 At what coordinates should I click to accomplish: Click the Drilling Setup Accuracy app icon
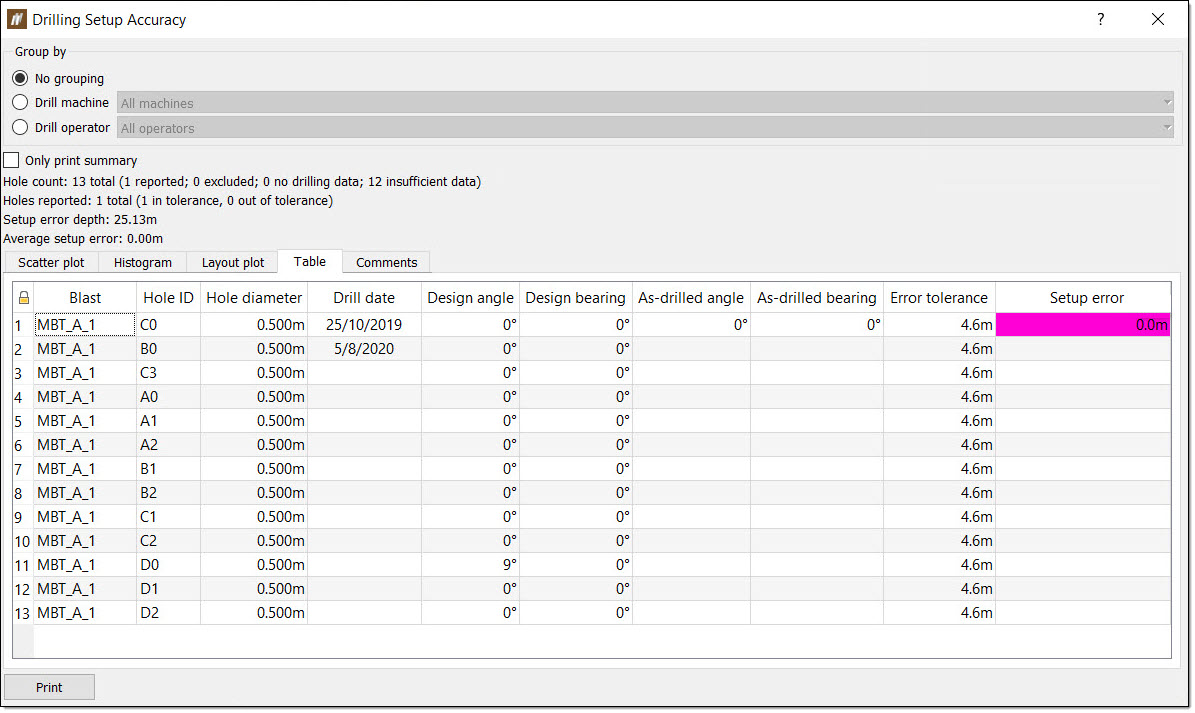[x=16, y=19]
